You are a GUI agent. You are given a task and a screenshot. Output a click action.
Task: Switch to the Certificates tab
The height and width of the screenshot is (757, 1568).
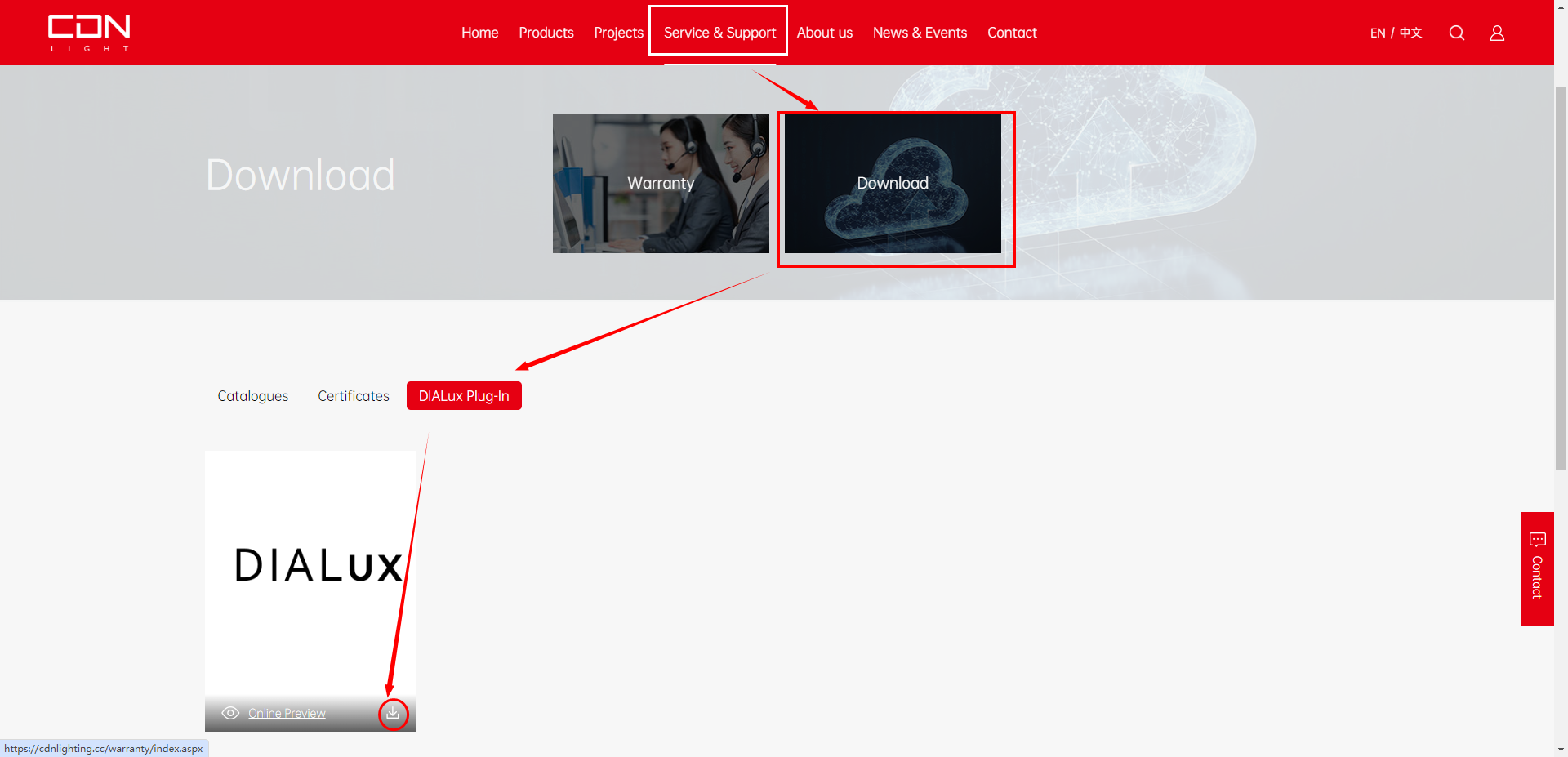[x=353, y=396]
